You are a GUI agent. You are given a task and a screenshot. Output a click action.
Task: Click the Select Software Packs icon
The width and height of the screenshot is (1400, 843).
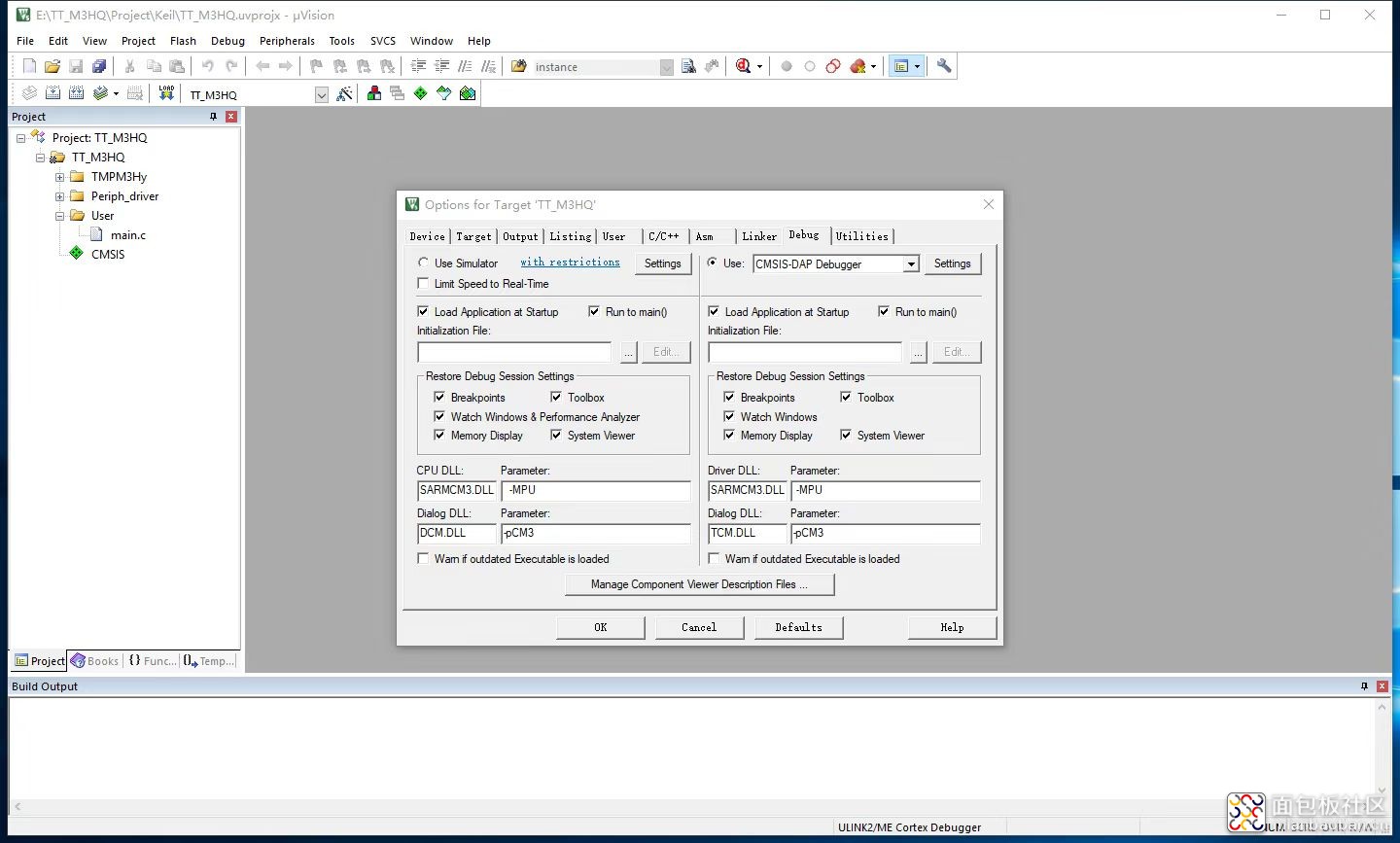click(444, 93)
